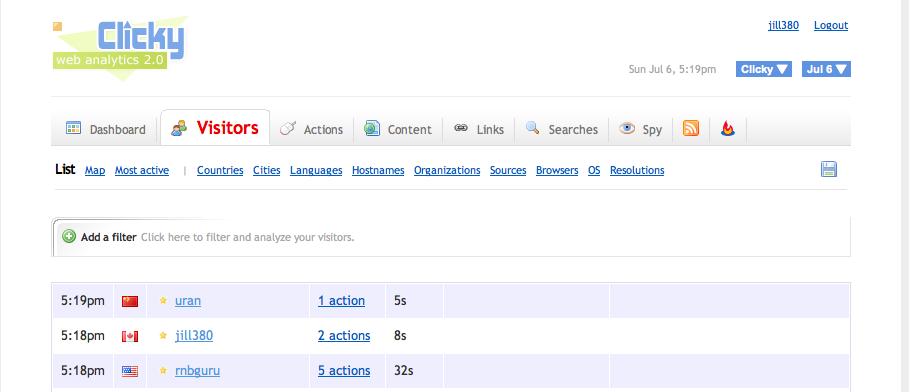Click the 8s duration value
This screenshot has width=909, height=392.
[x=400, y=336]
